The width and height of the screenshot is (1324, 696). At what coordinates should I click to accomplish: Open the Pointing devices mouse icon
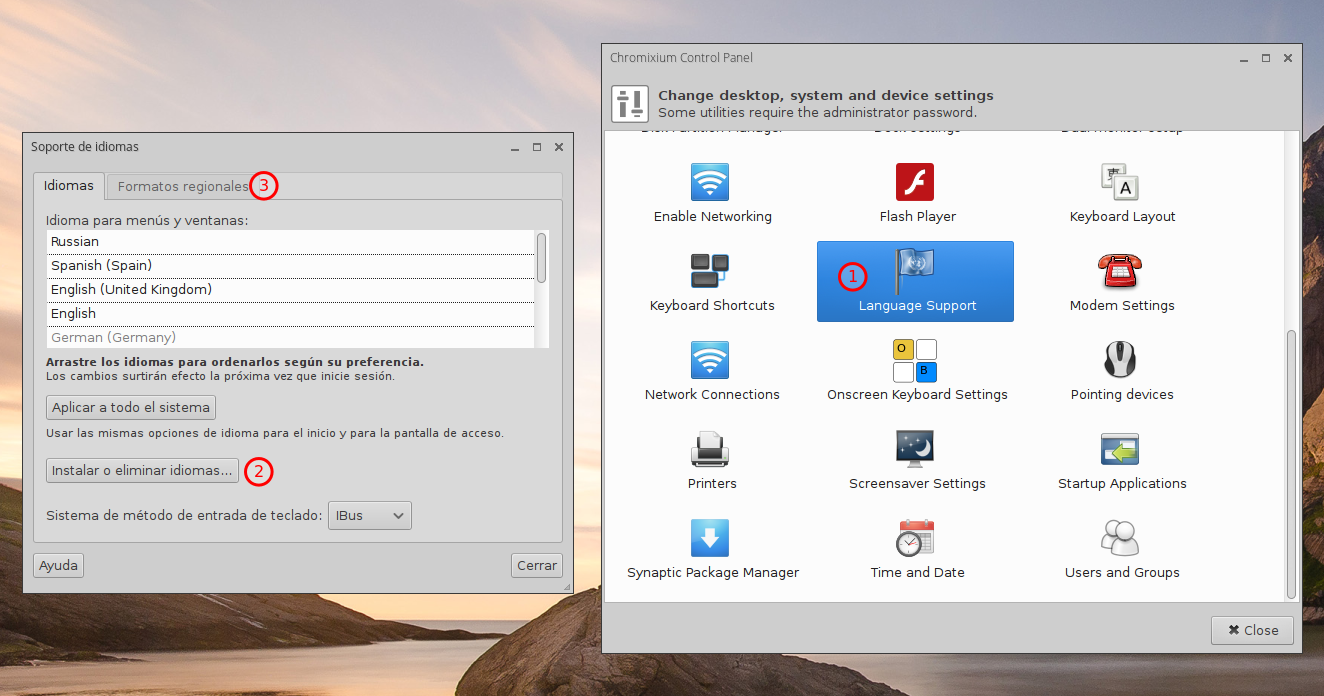click(x=1120, y=361)
